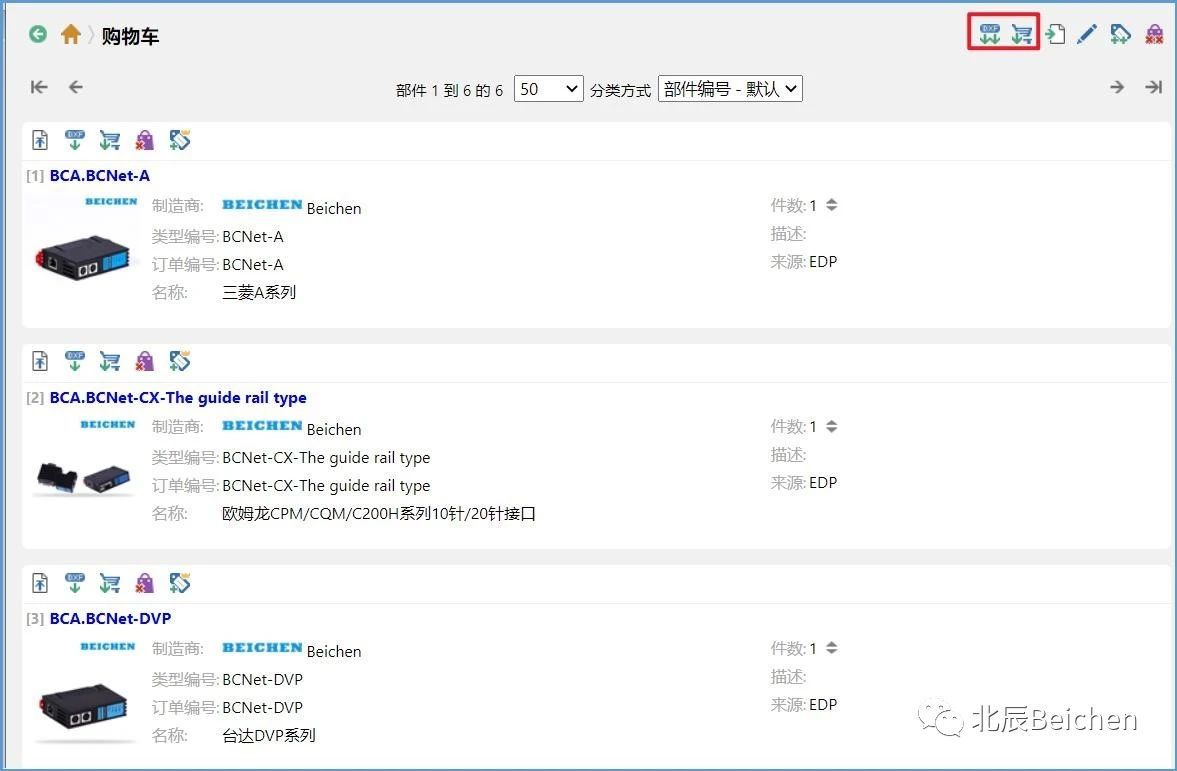This screenshot has width=1177, height=771.
Task: Go to next page with right arrow
Action: click(1117, 87)
